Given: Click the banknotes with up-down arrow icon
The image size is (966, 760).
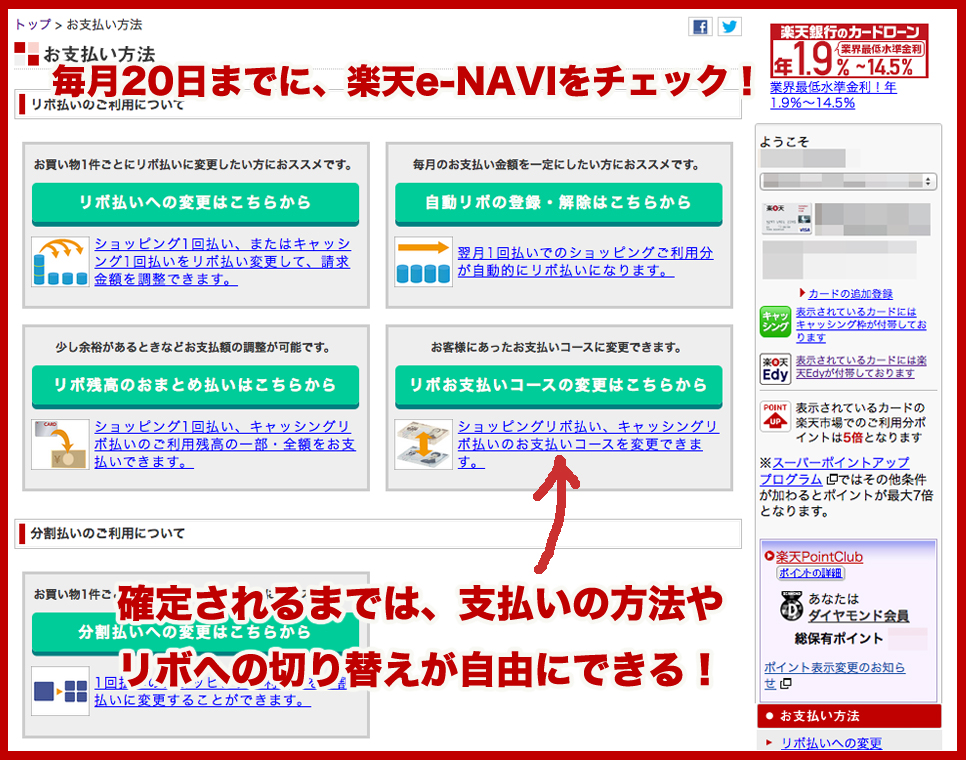Looking at the screenshot, I should point(424,445).
